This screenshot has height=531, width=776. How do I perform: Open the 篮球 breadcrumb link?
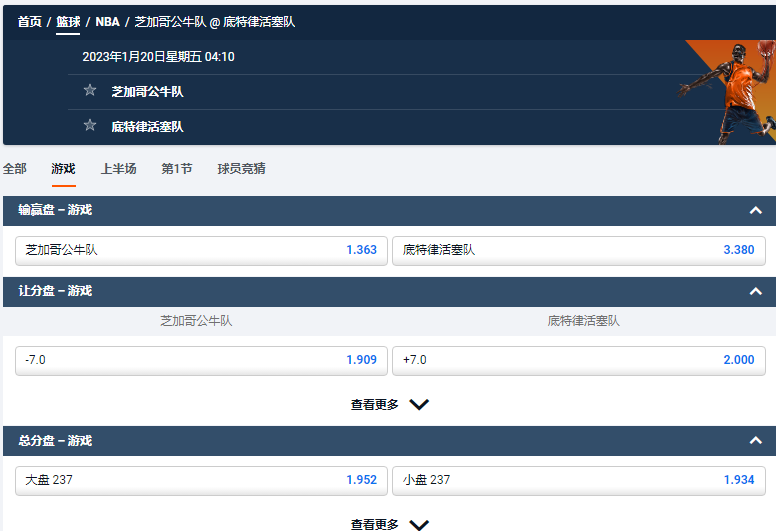point(68,21)
